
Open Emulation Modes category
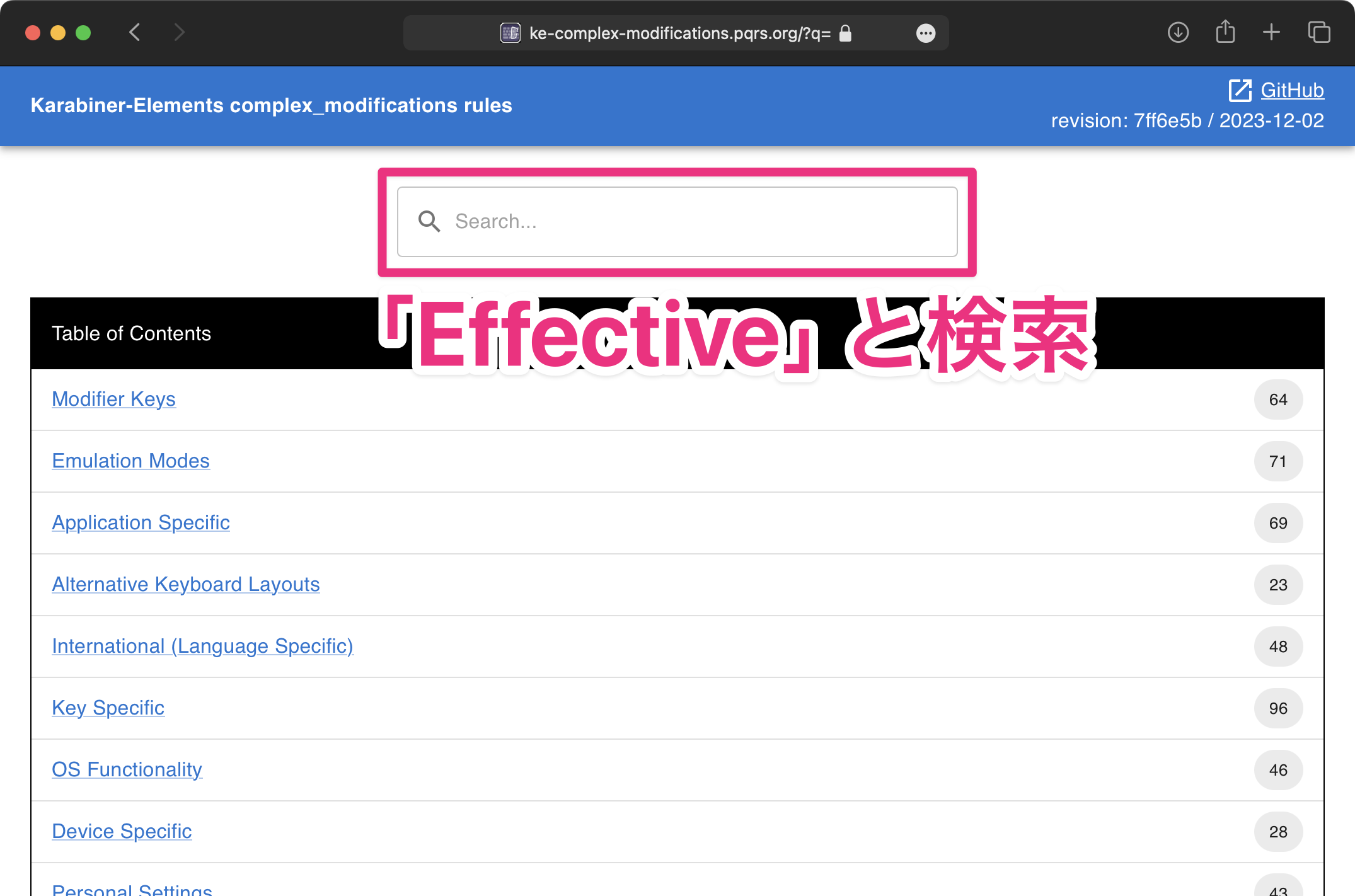[130, 461]
